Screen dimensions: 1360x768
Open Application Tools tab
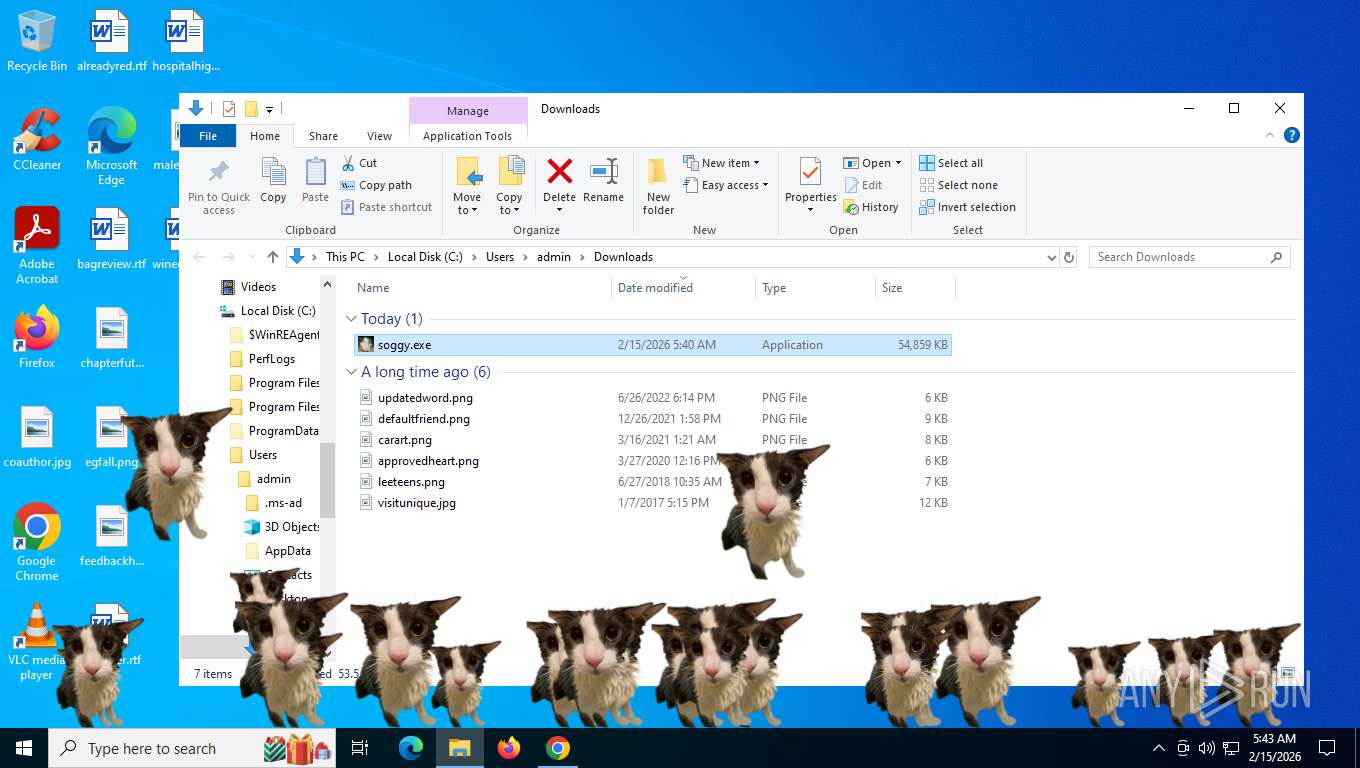tap(467, 136)
